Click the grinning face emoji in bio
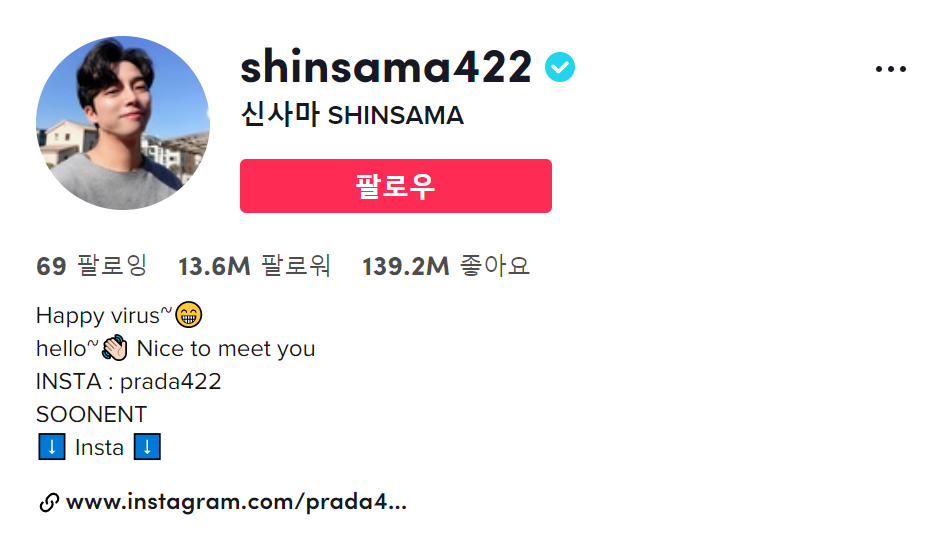The width and height of the screenshot is (933, 540). tap(189, 316)
